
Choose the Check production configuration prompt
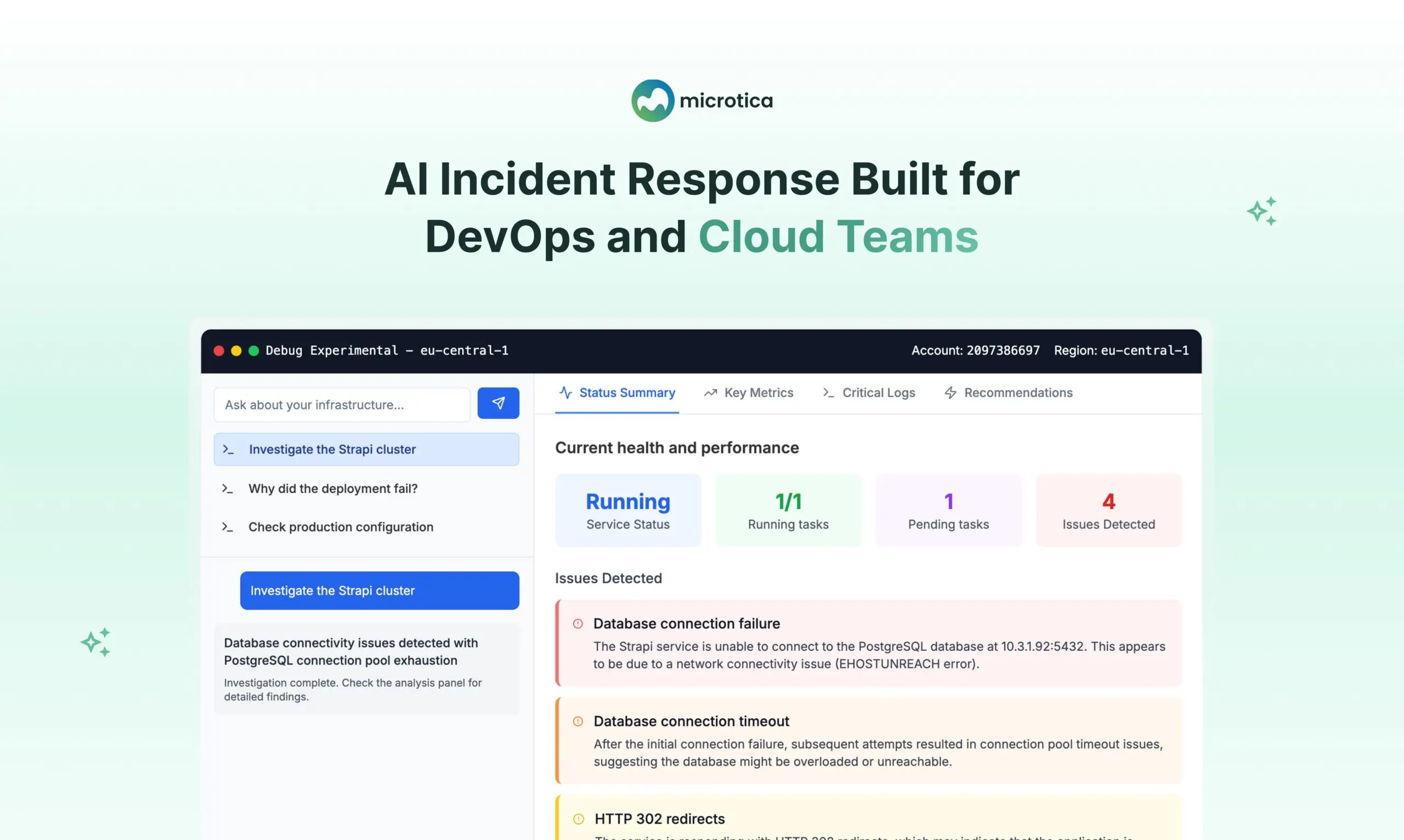(x=340, y=526)
